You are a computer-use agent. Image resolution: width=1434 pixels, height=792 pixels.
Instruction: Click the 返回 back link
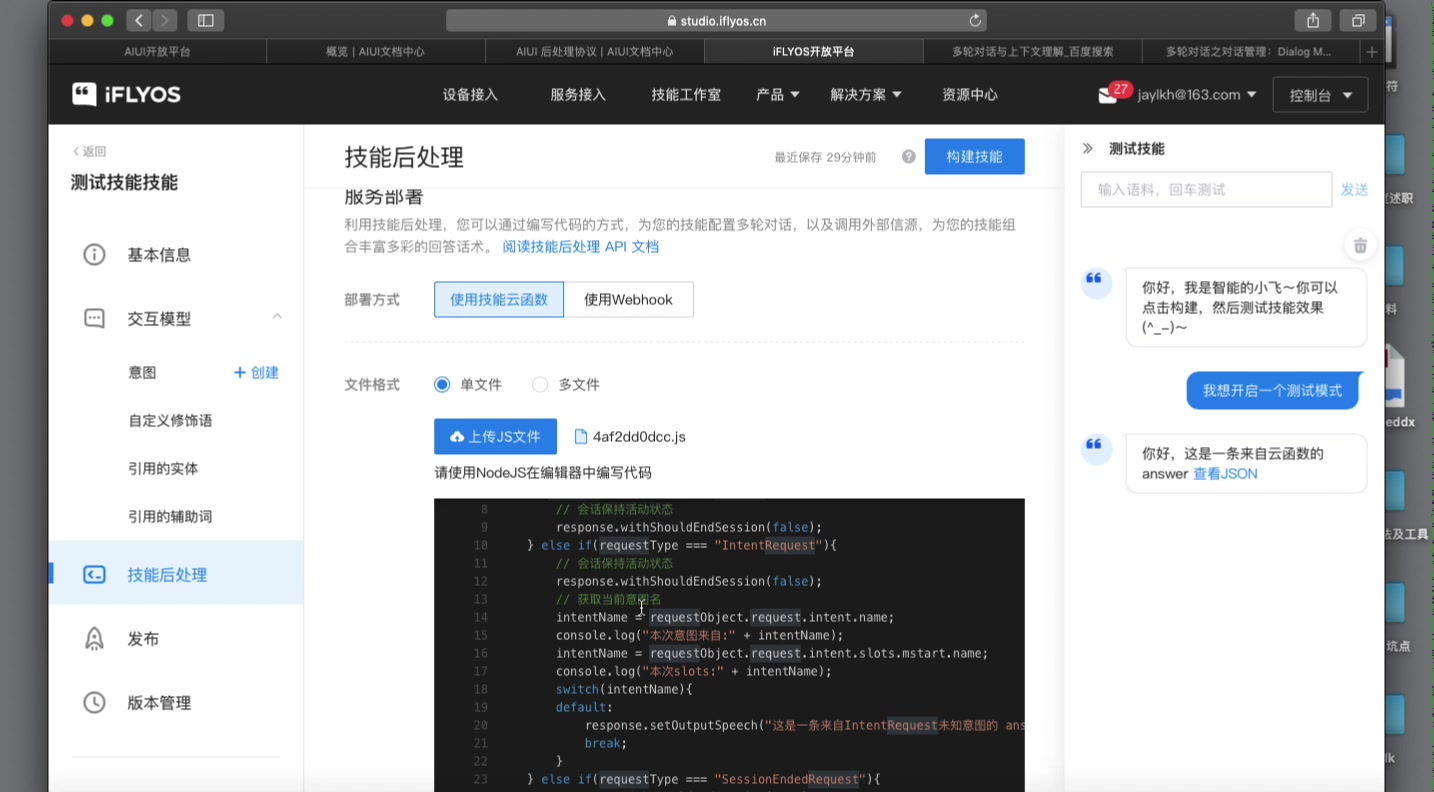(89, 152)
